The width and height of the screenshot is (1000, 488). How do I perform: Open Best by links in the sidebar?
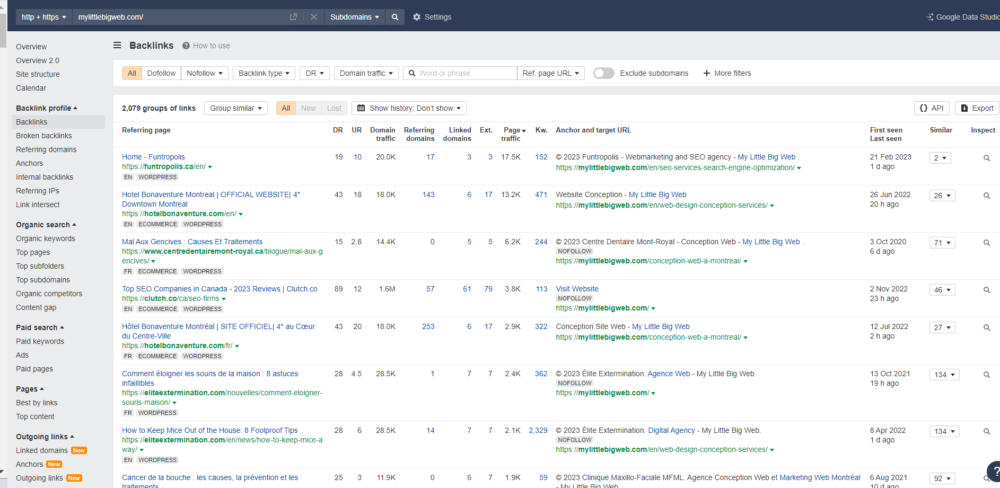point(36,403)
